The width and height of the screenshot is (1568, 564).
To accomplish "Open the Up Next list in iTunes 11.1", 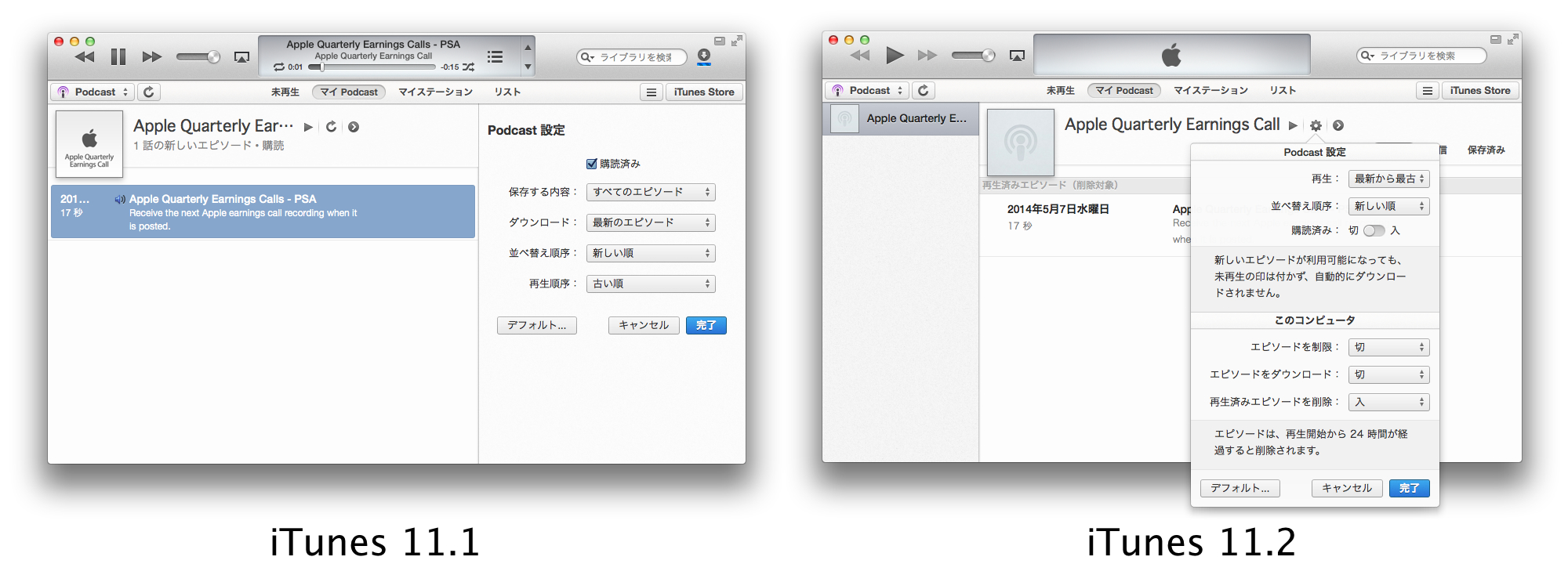I will (495, 56).
